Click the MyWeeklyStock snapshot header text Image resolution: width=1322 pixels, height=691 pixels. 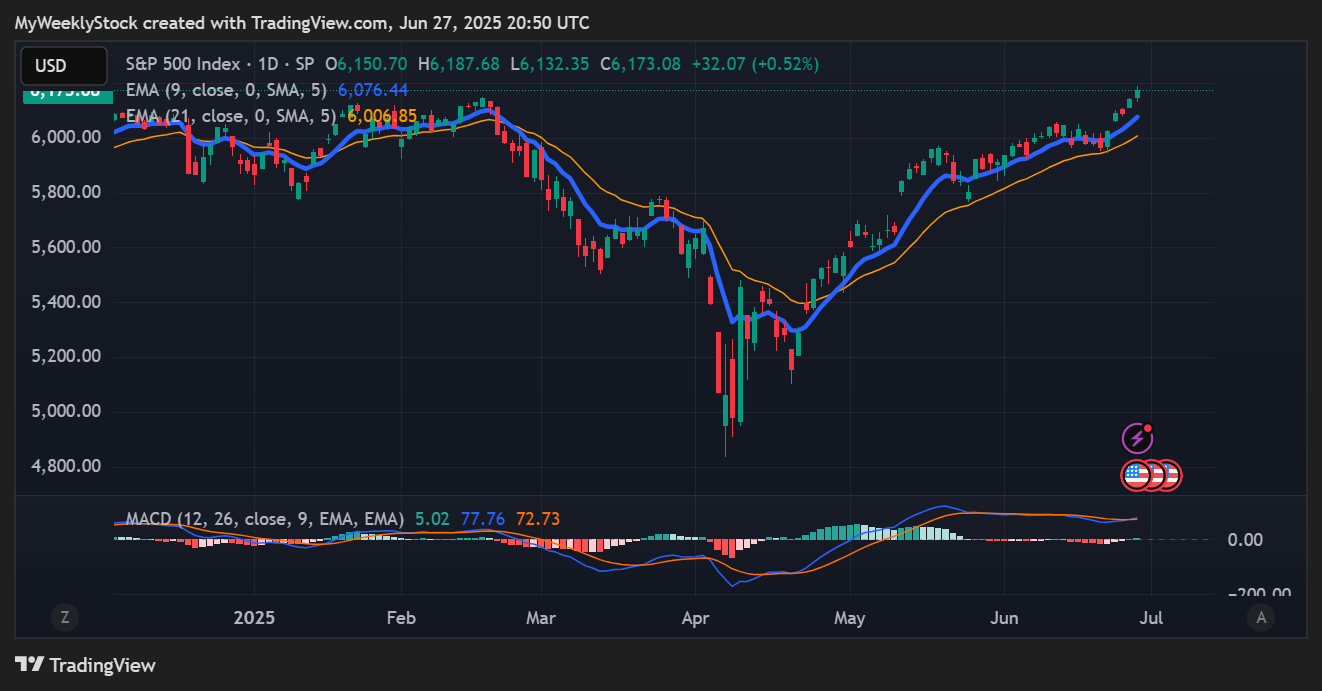point(302,22)
